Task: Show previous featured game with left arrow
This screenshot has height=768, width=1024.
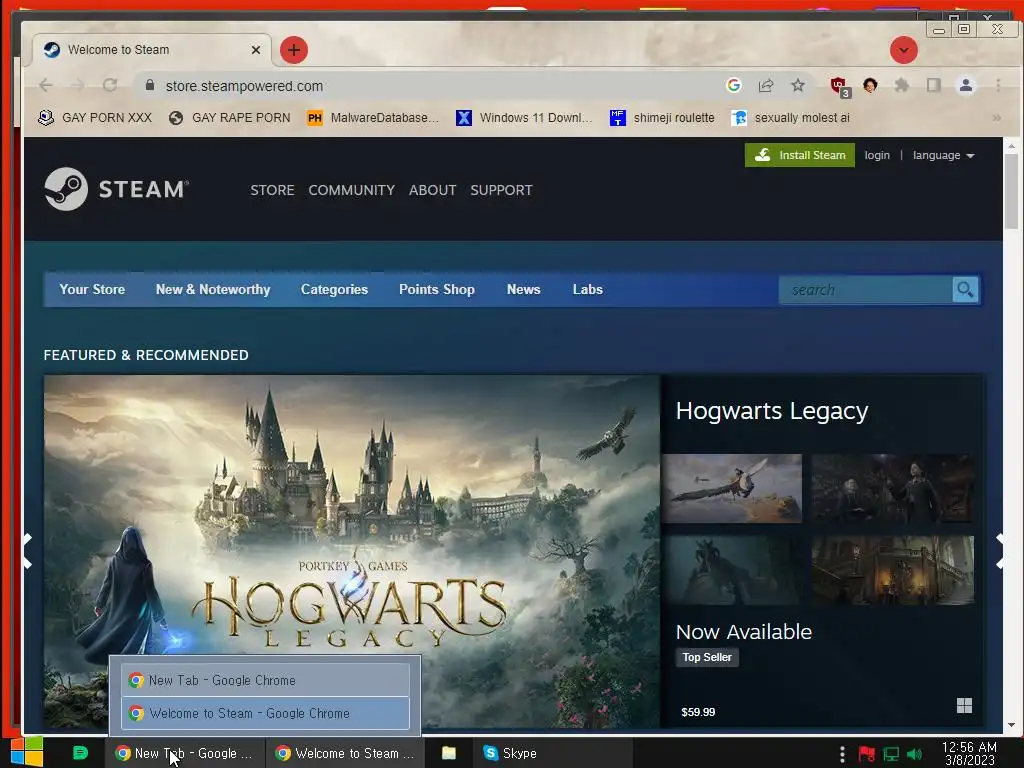Action: tap(27, 551)
